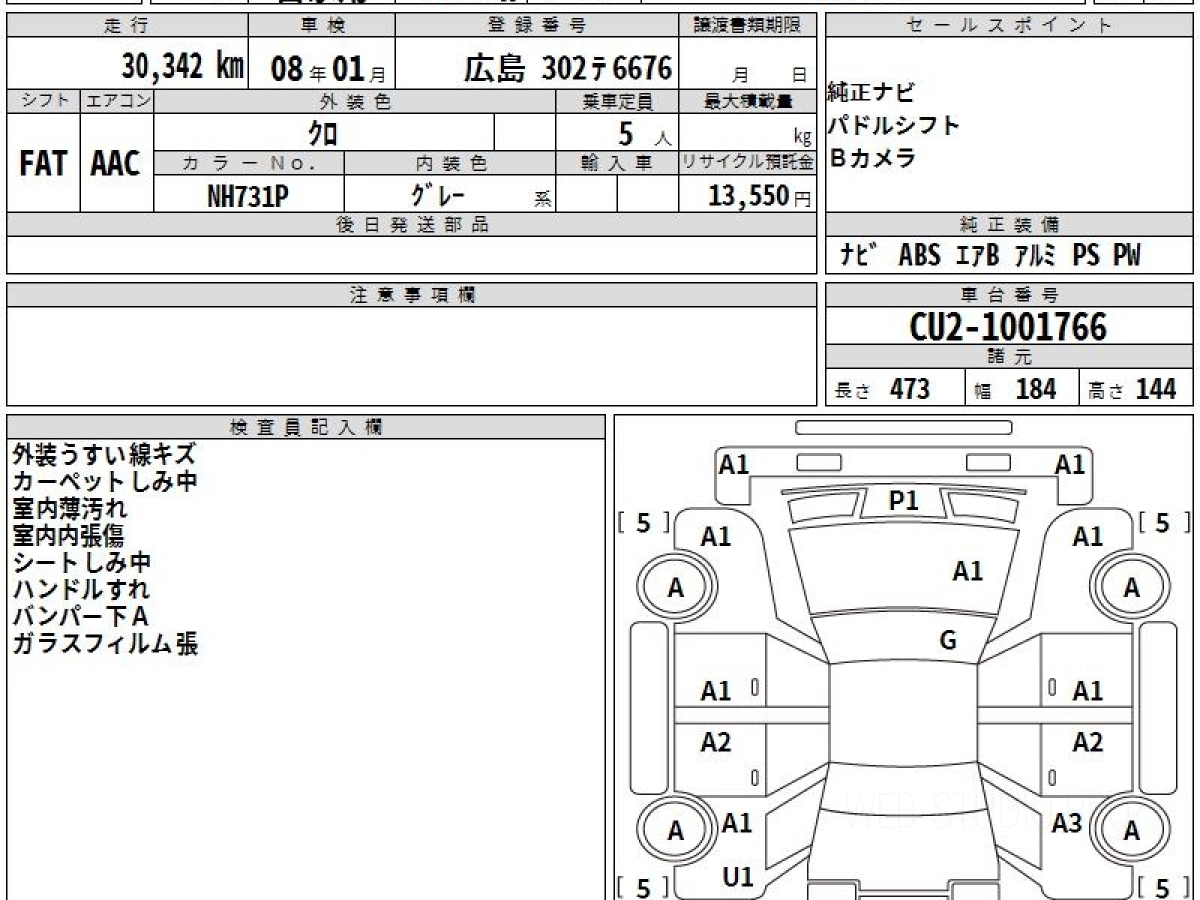Click the A2 mark on right door
1200x900 pixels.
(x=1087, y=742)
